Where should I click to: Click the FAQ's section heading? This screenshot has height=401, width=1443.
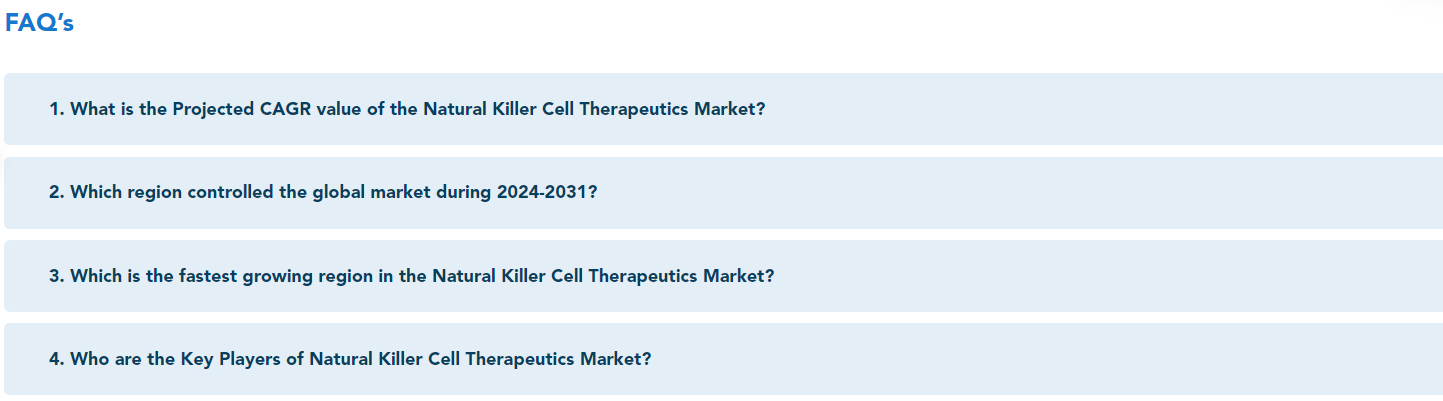(x=40, y=23)
